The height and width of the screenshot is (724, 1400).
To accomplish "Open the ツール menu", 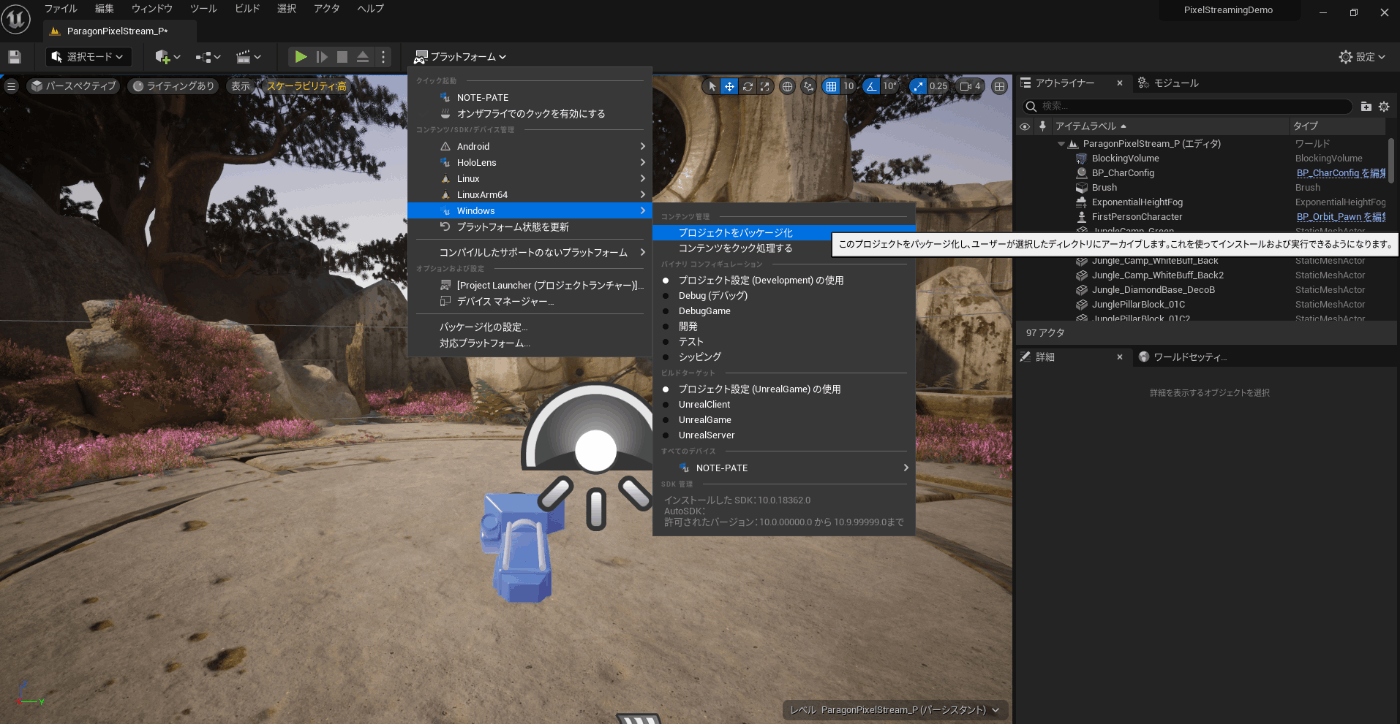I will pos(203,8).
